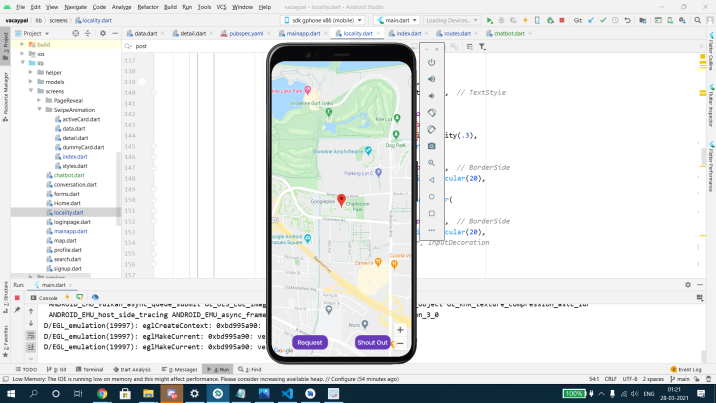Click the emulator power button

tap(432, 62)
